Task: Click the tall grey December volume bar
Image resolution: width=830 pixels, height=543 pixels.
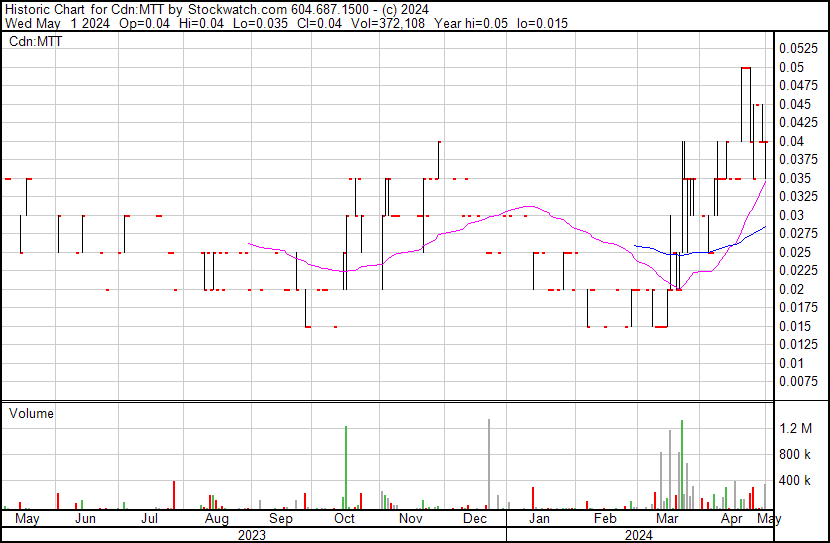Action: pyautogui.click(x=489, y=464)
